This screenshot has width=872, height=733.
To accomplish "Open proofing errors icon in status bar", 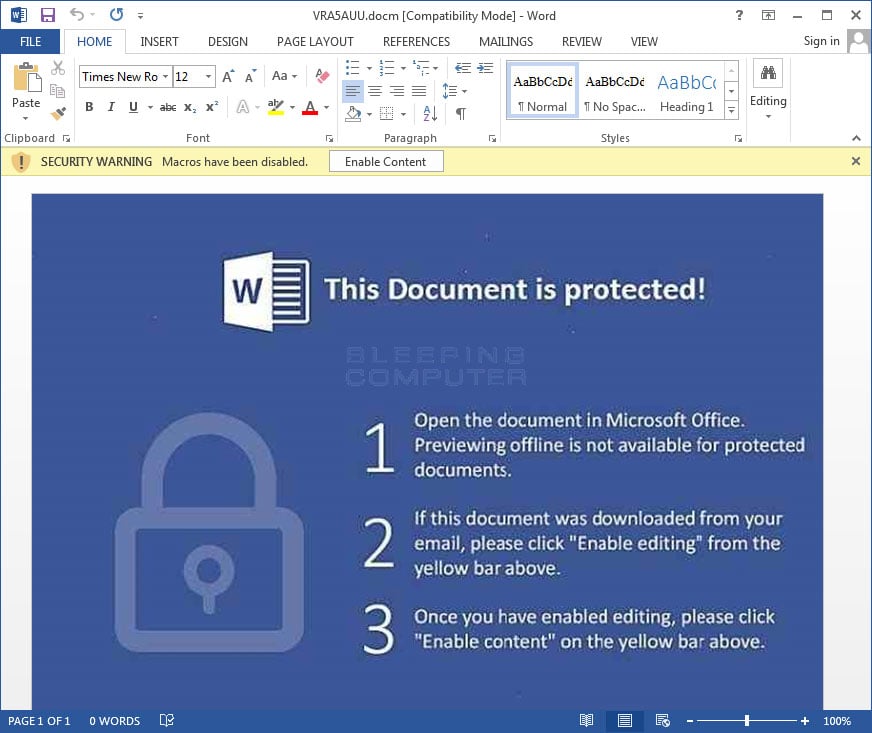I will 167,721.
